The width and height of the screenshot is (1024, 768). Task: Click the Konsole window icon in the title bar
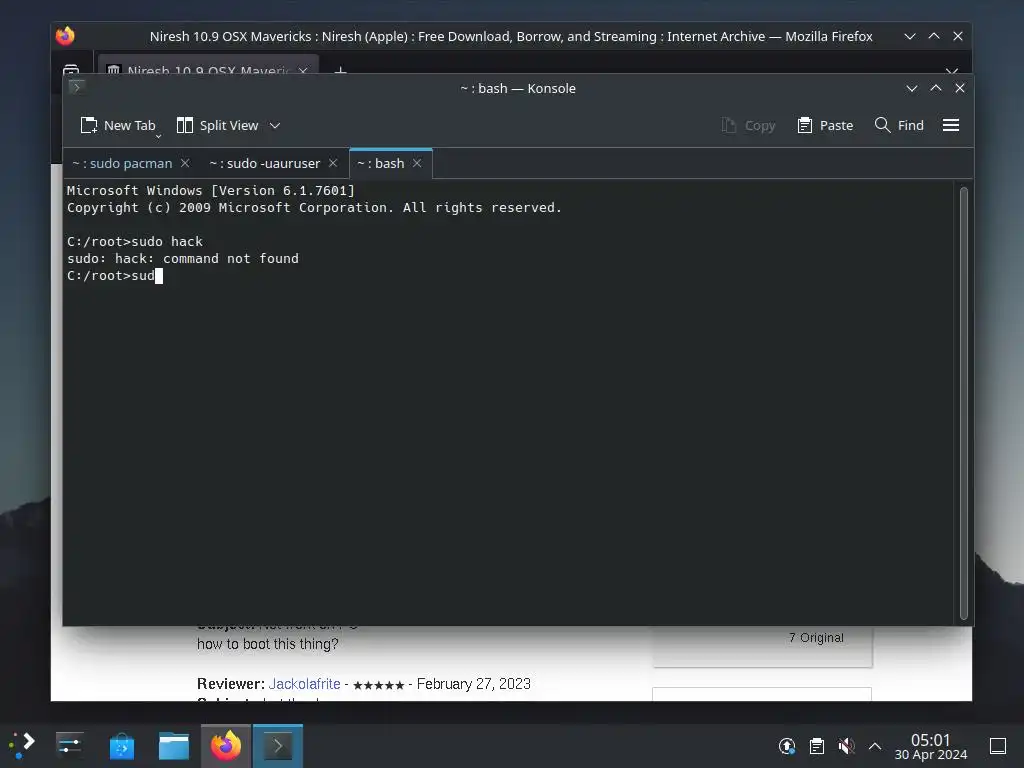(76, 87)
